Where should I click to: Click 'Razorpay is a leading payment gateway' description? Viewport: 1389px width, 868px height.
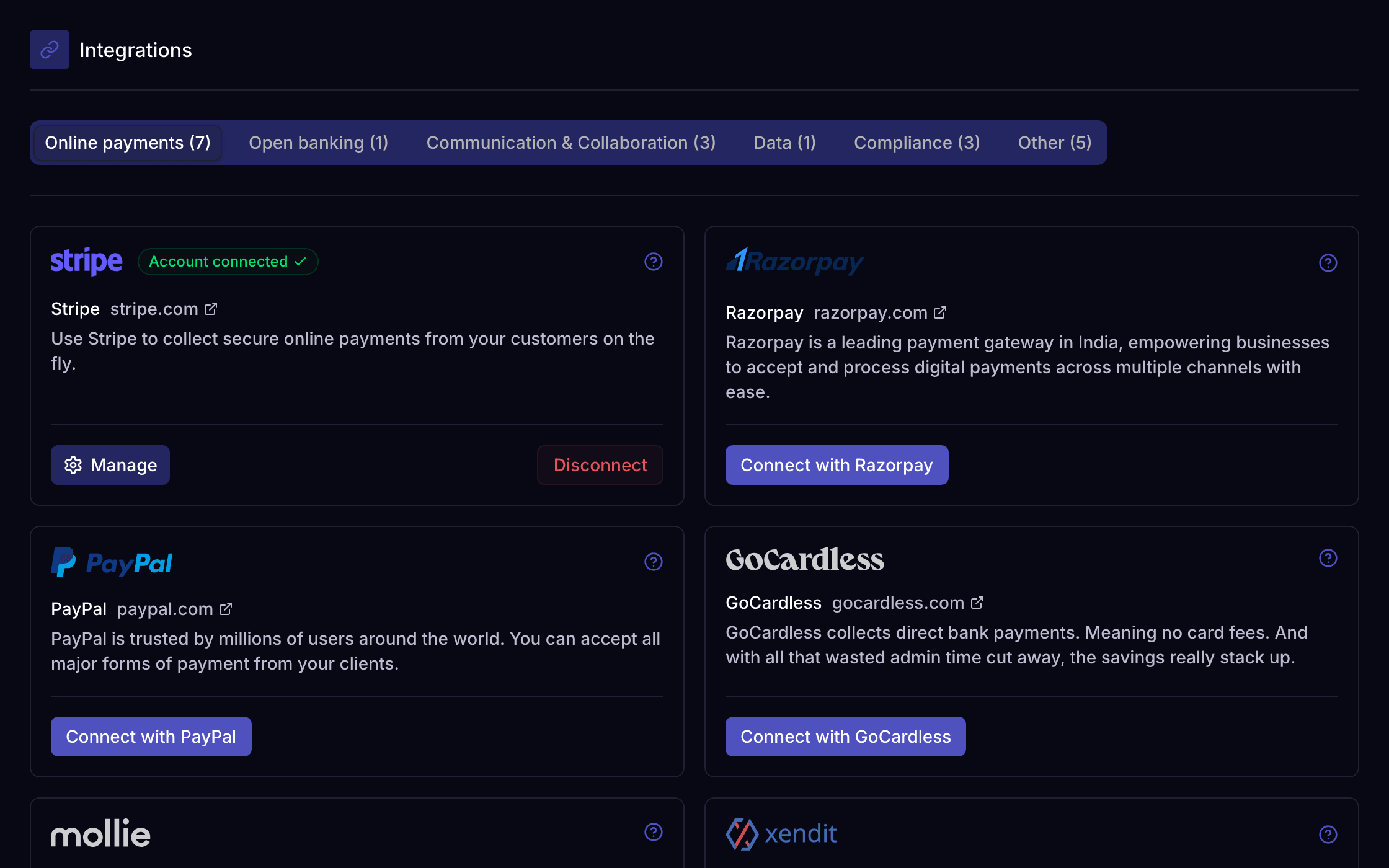point(1027,367)
